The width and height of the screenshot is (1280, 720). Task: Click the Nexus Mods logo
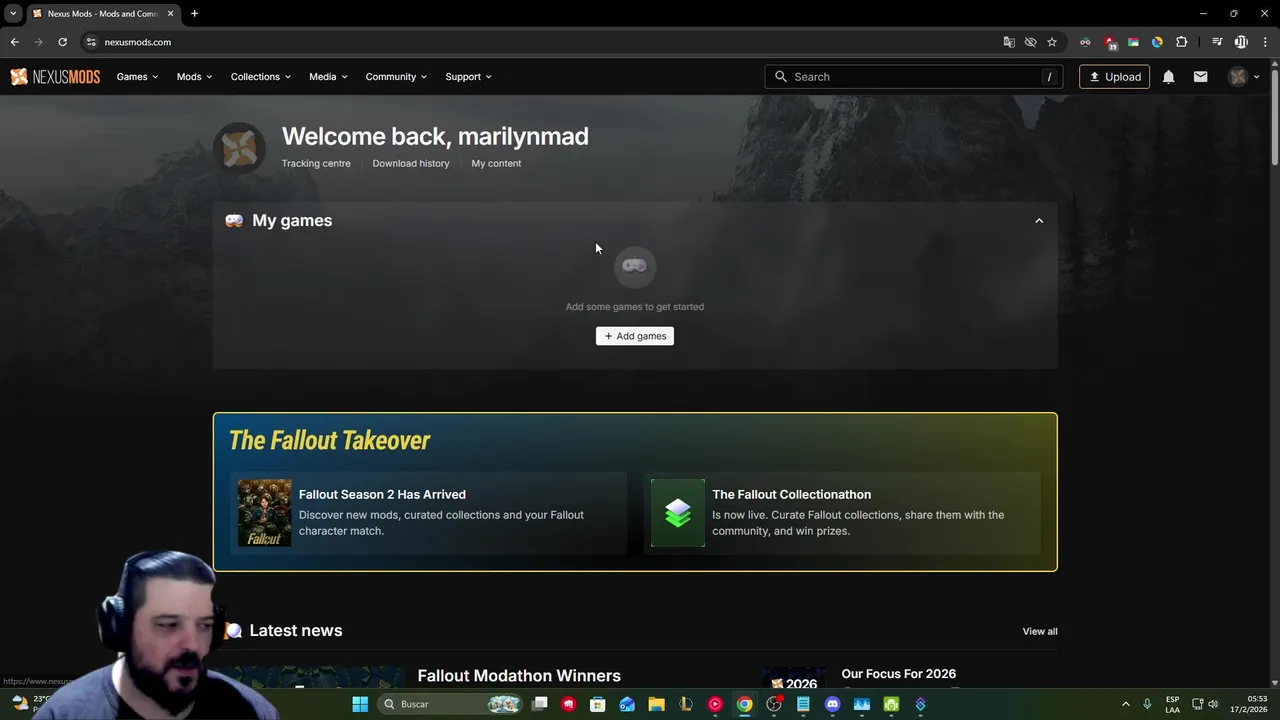point(55,77)
